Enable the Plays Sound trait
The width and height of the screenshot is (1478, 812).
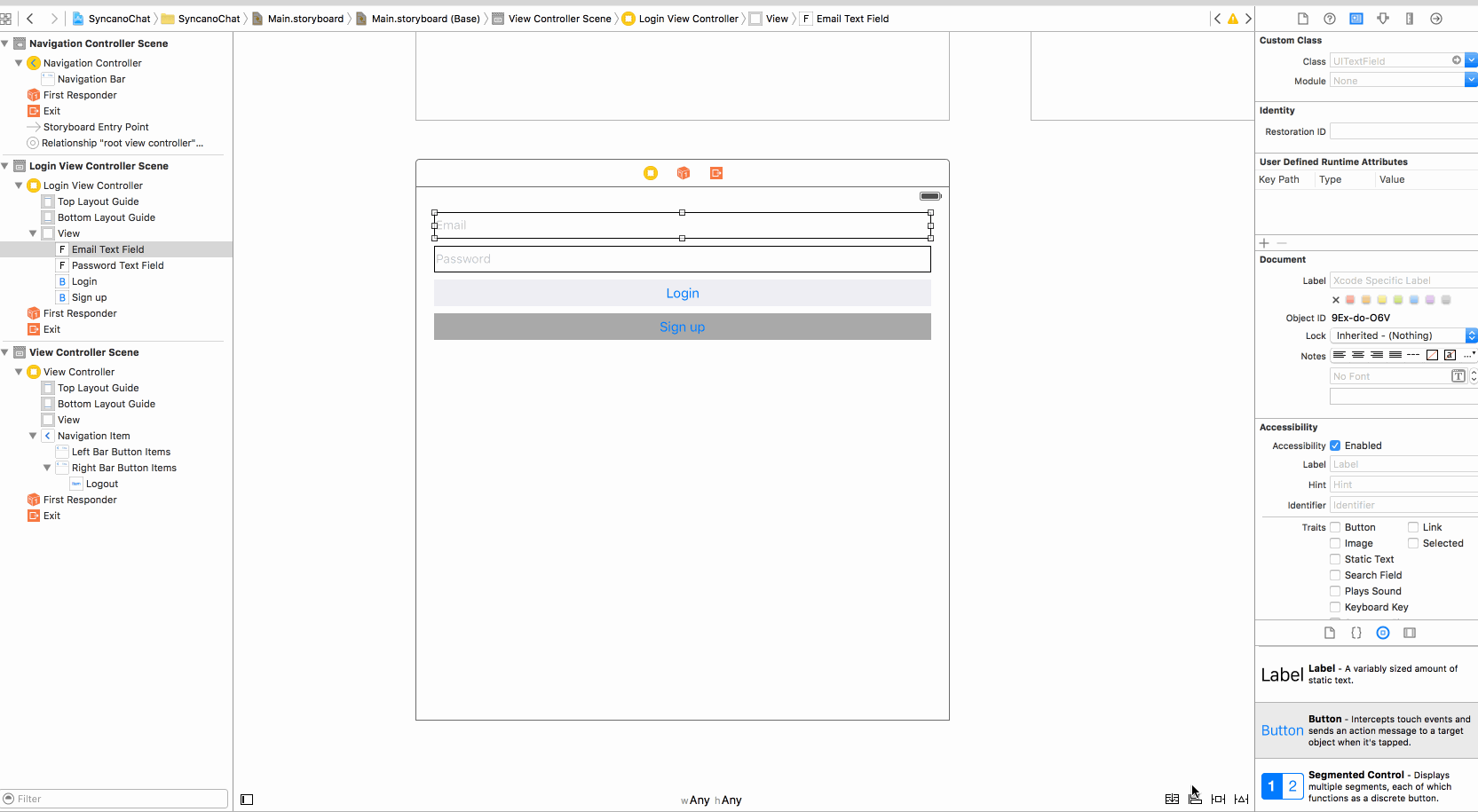1335,591
